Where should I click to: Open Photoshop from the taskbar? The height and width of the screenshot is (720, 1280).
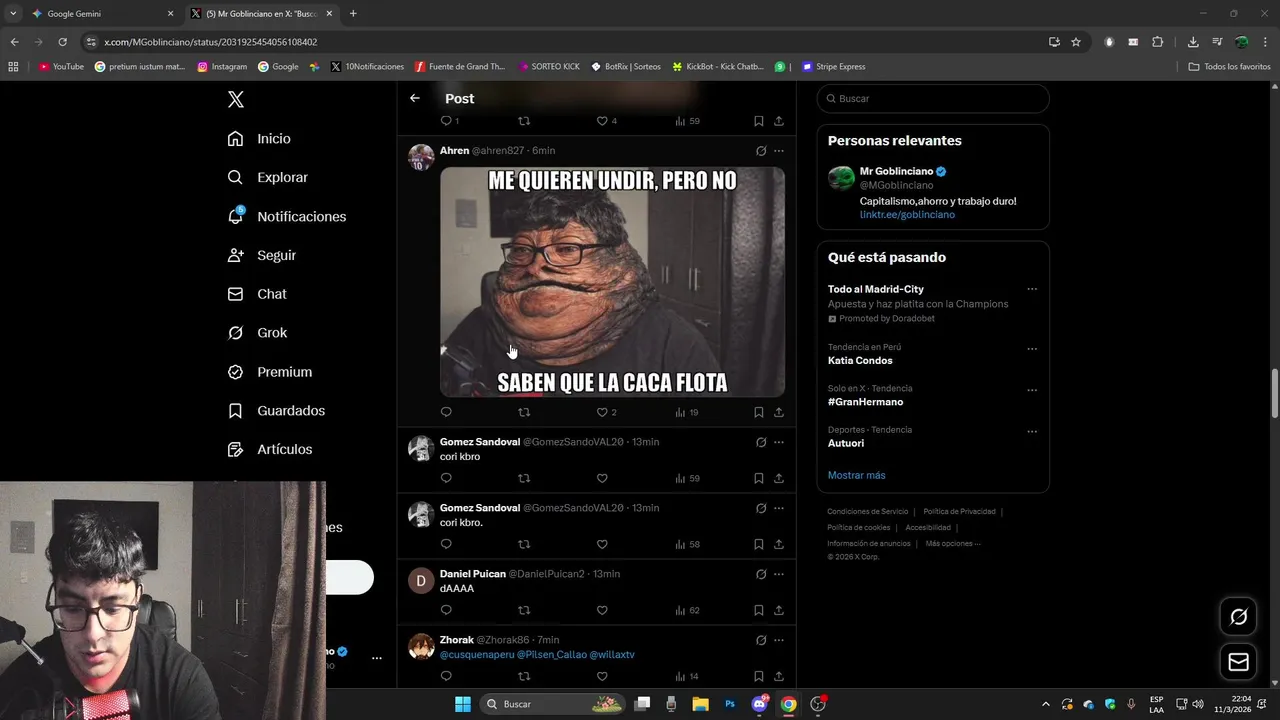click(730, 704)
